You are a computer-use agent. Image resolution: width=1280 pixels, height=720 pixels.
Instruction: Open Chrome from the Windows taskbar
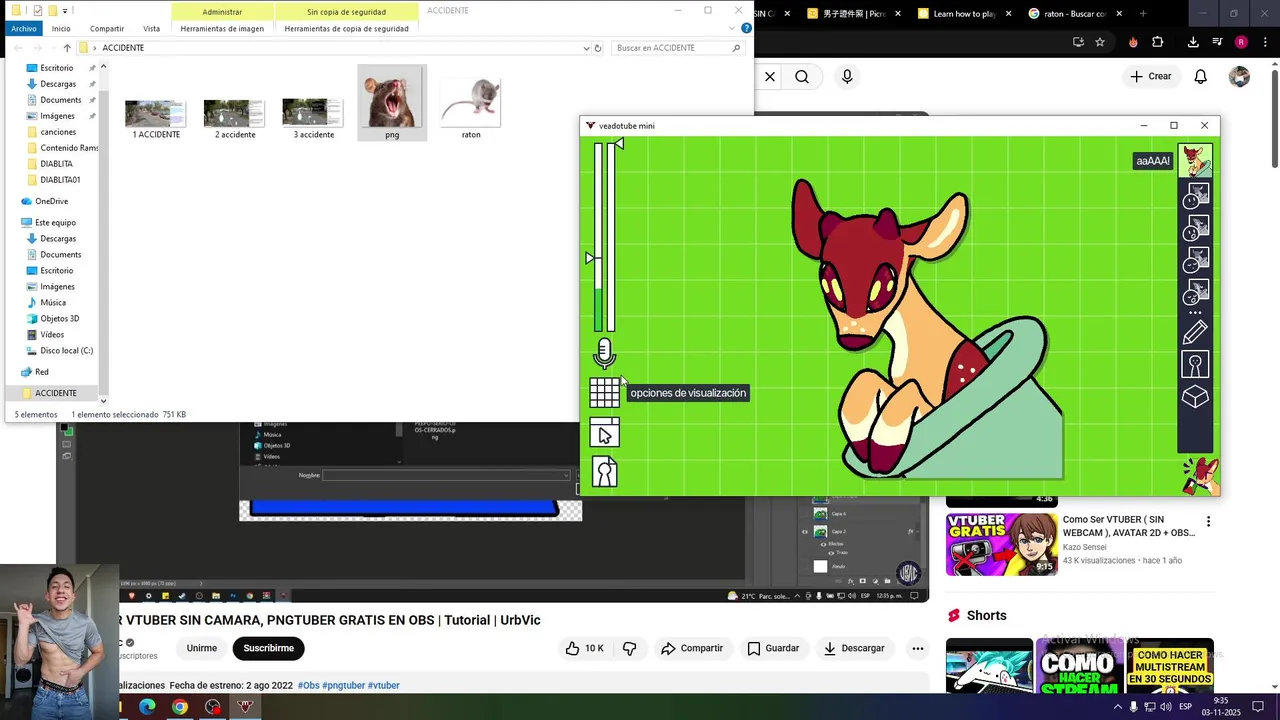tap(179, 707)
